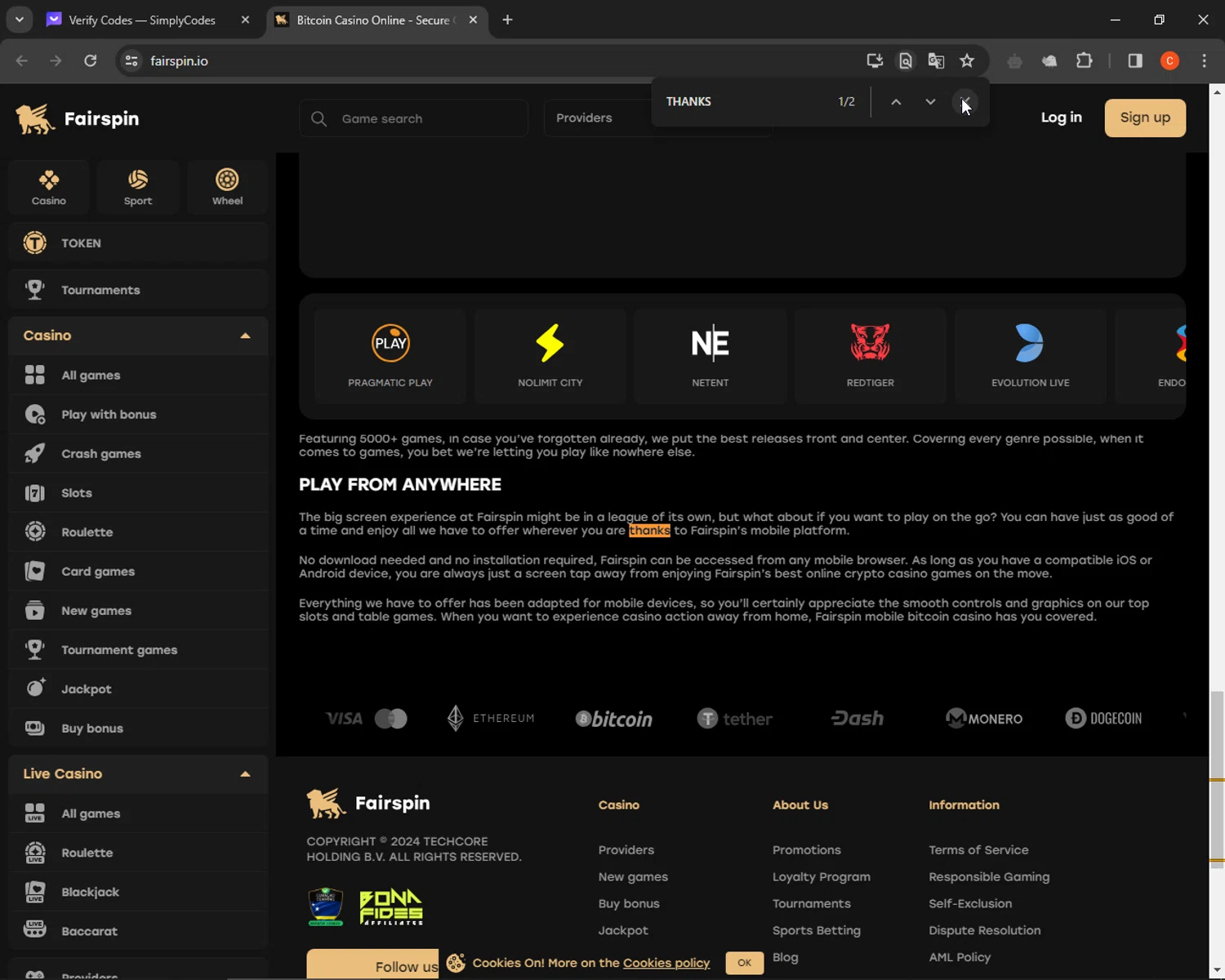Go to previous find result
Screen dimensions: 1225x980
(x=896, y=102)
